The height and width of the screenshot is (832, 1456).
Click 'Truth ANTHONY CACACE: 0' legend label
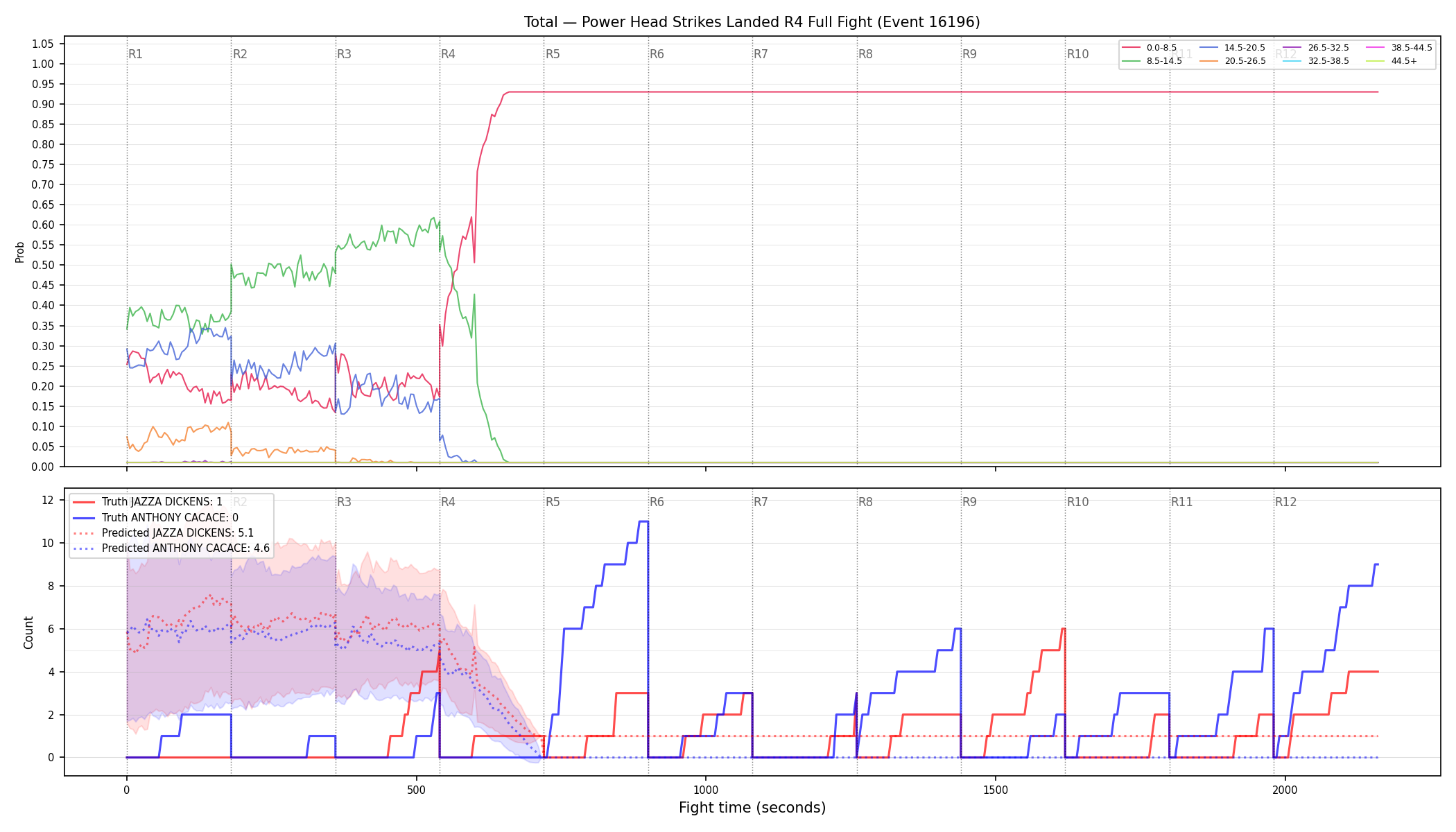[170, 517]
